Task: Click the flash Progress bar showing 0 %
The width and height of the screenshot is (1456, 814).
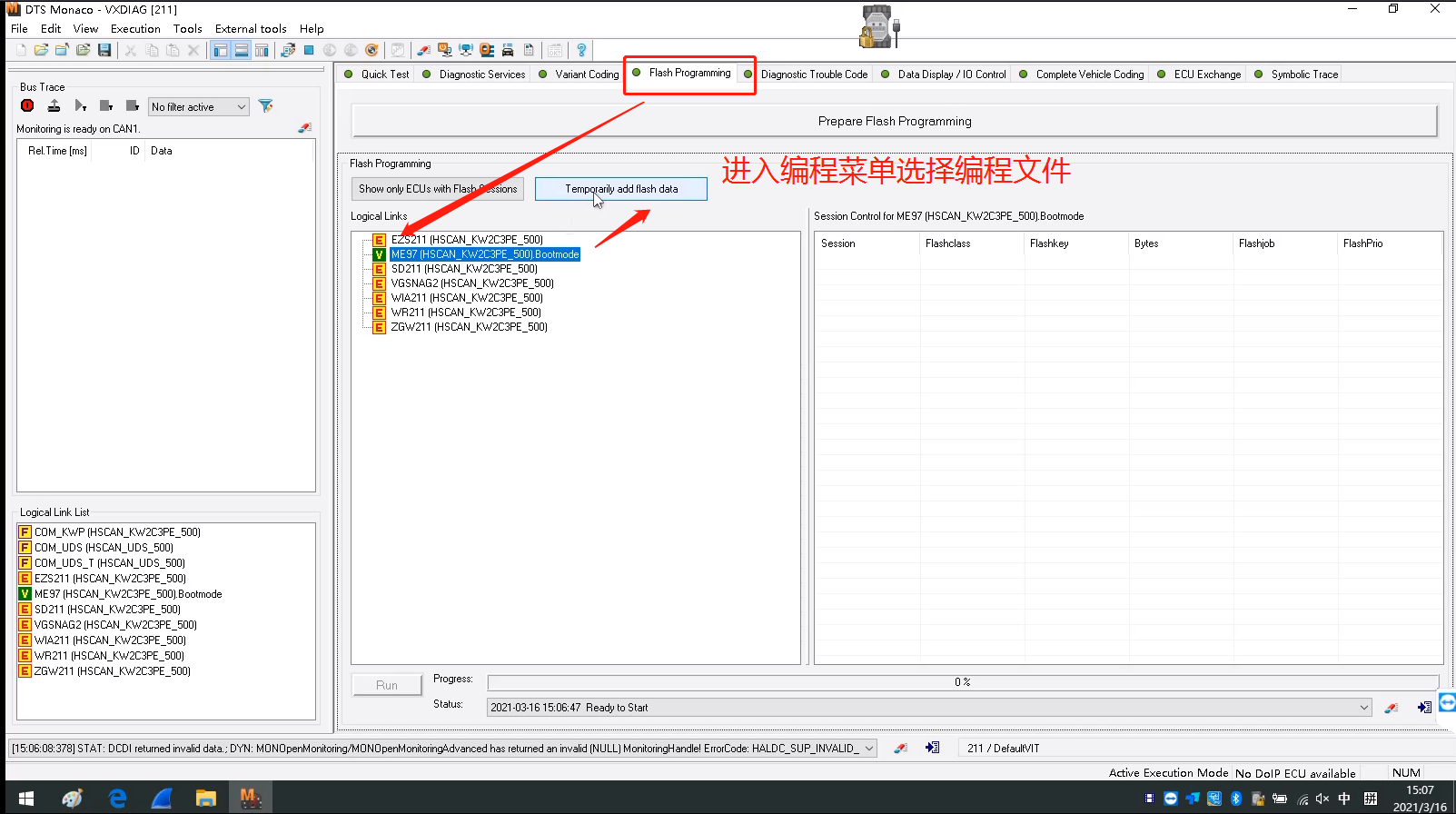Action: (963, 682)
